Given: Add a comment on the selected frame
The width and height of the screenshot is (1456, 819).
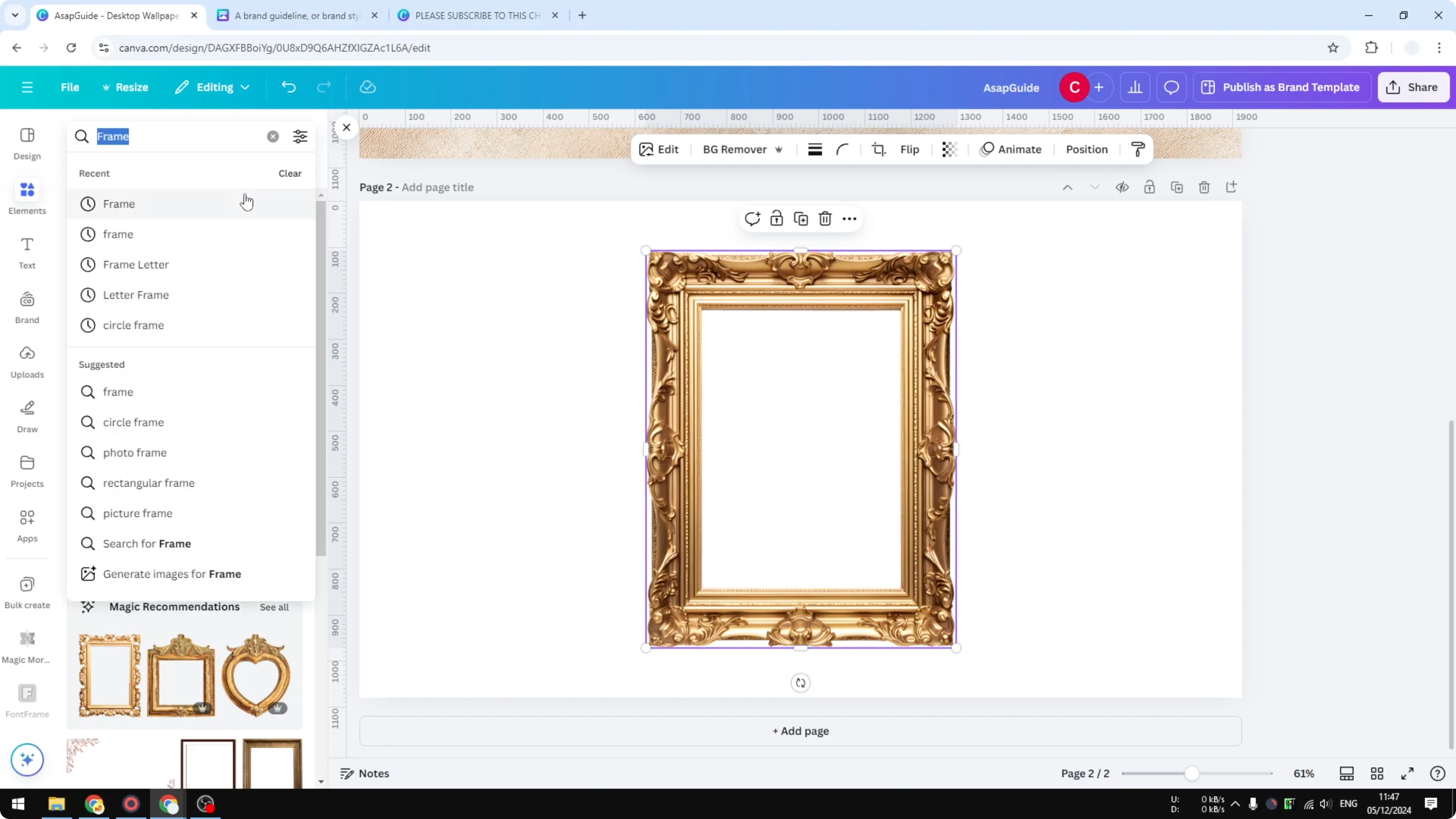Looking at the screenshot, I should click(752, 218).
